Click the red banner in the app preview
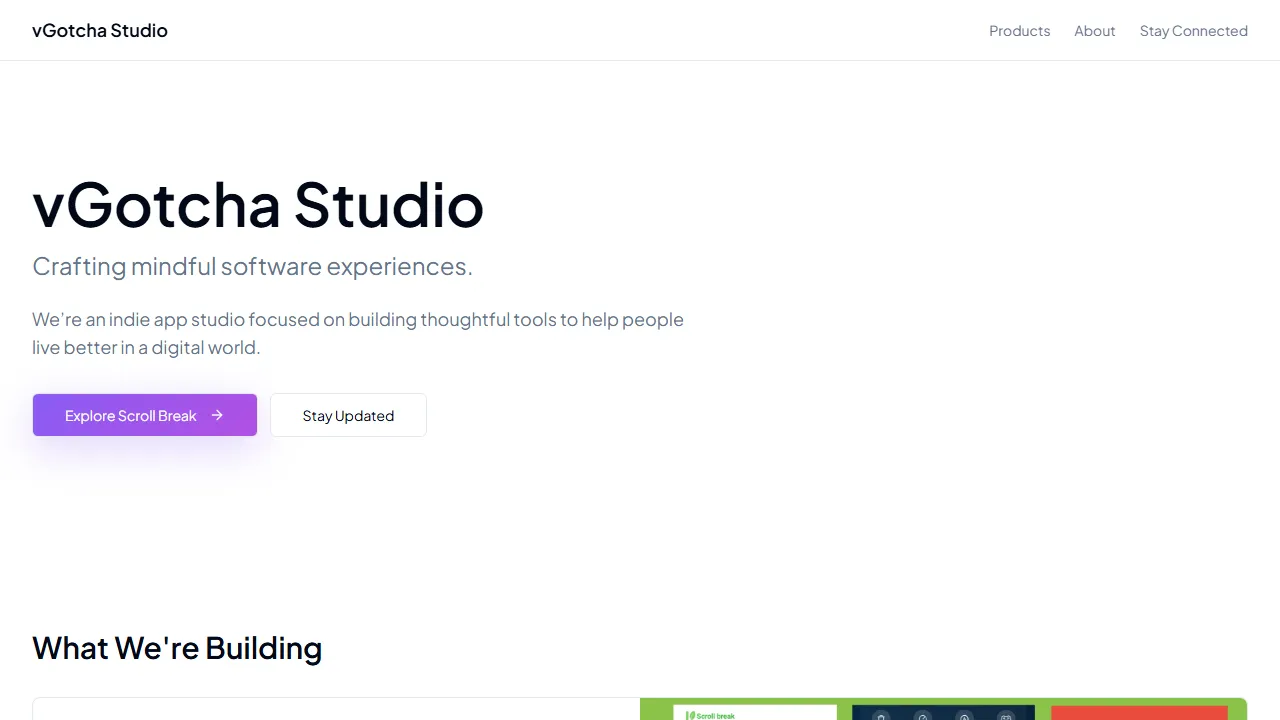Image resolution: width=1280 pixels, height=720 pixels. coord(1138,716)
